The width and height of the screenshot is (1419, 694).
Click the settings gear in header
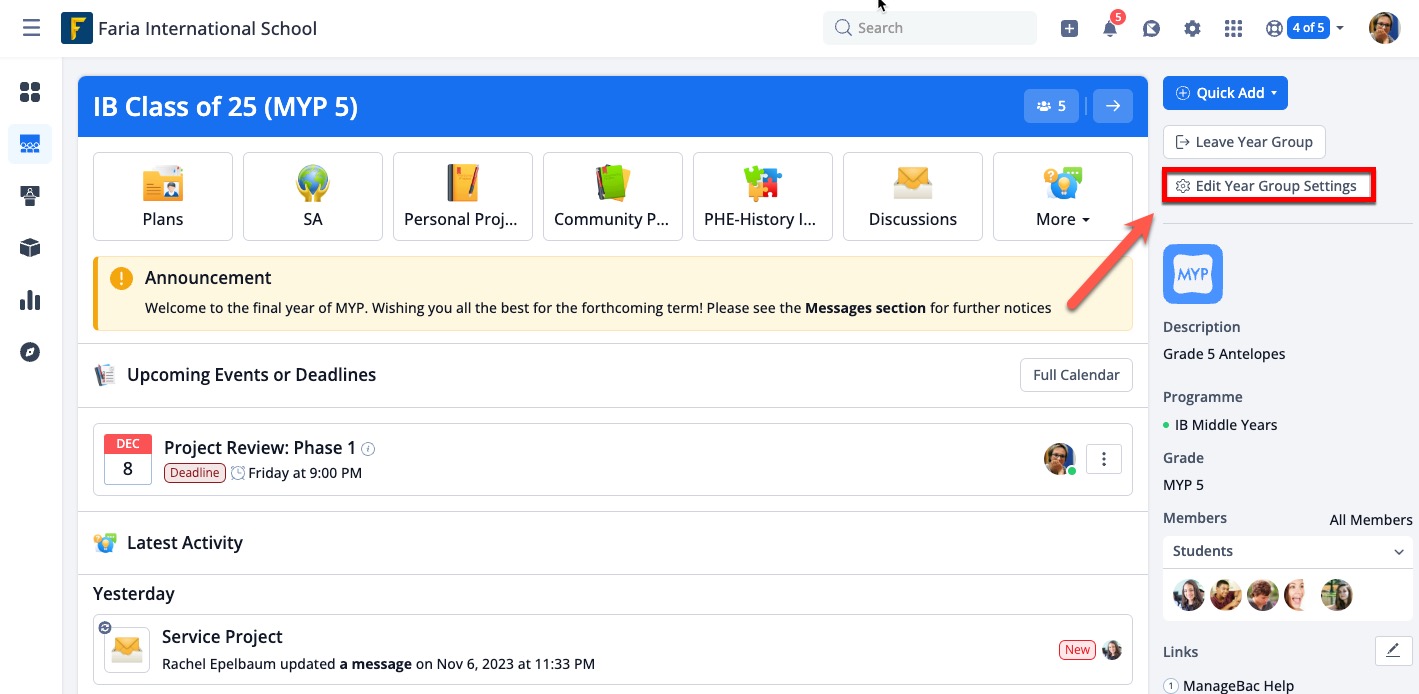pos(1192,29)
